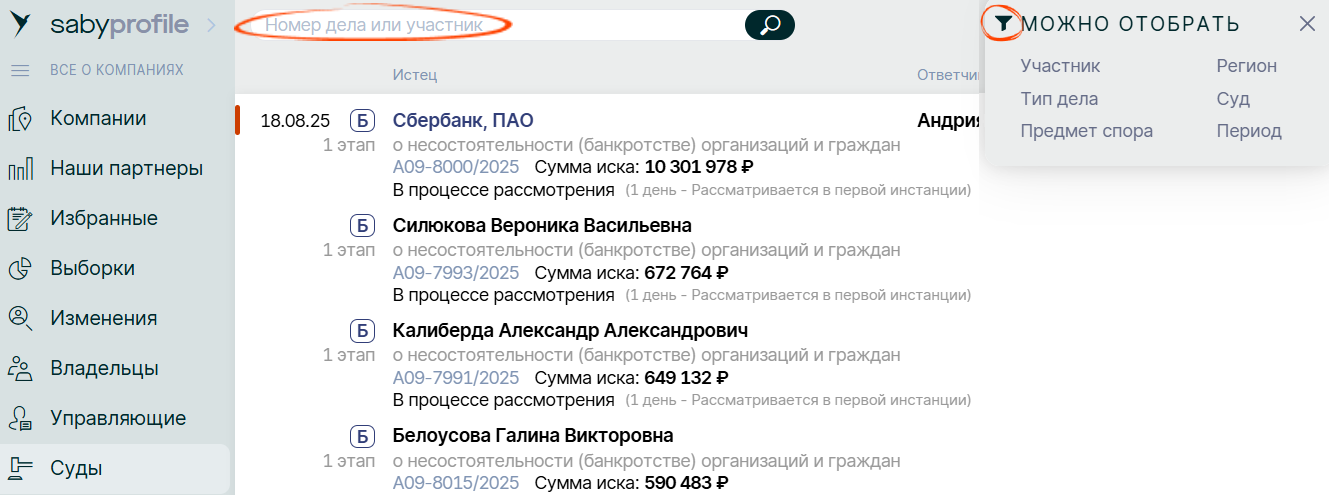Select Суды sidebar item
1329x495 pixels.
[76, 468]
